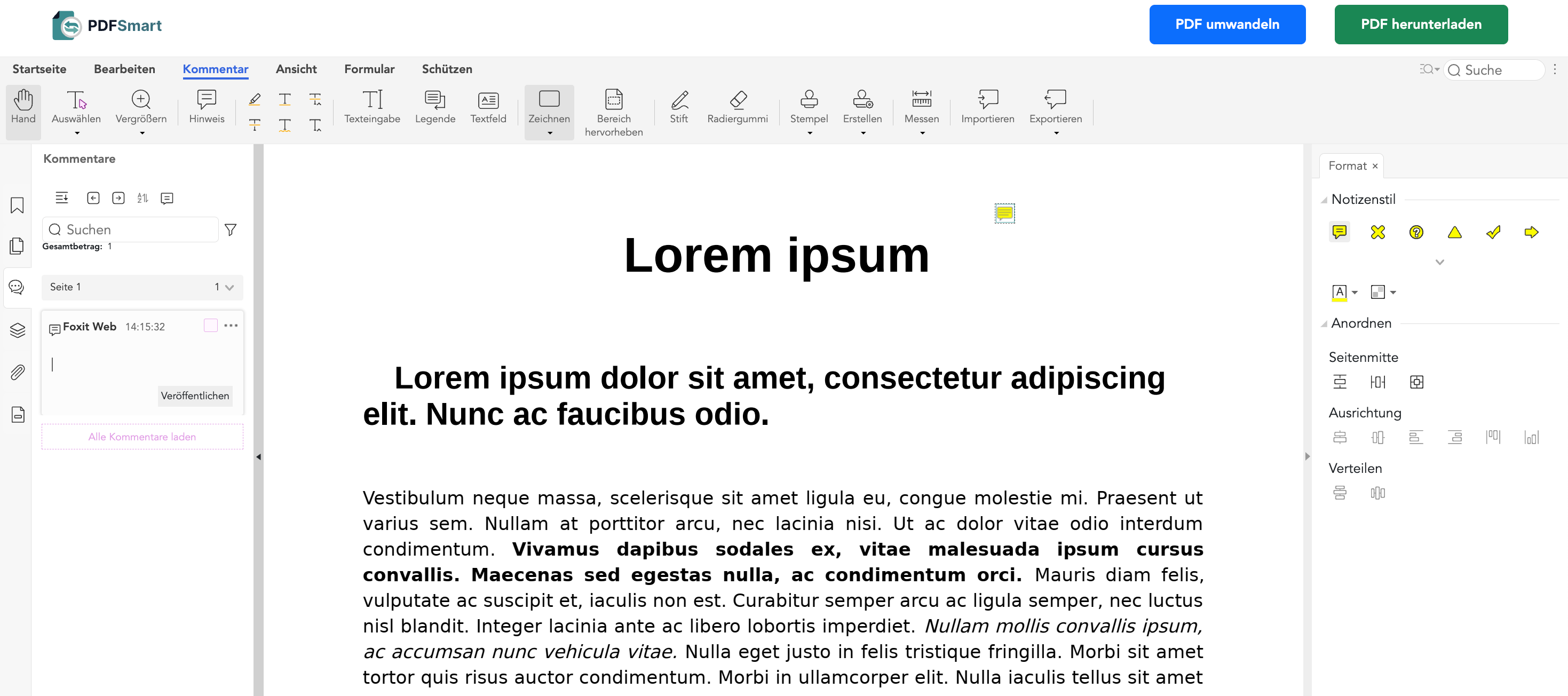Screen dimensions: 1568x696
Task: Open the pages thumbnail sidebar panel
Action: click(x=17, y=246)
